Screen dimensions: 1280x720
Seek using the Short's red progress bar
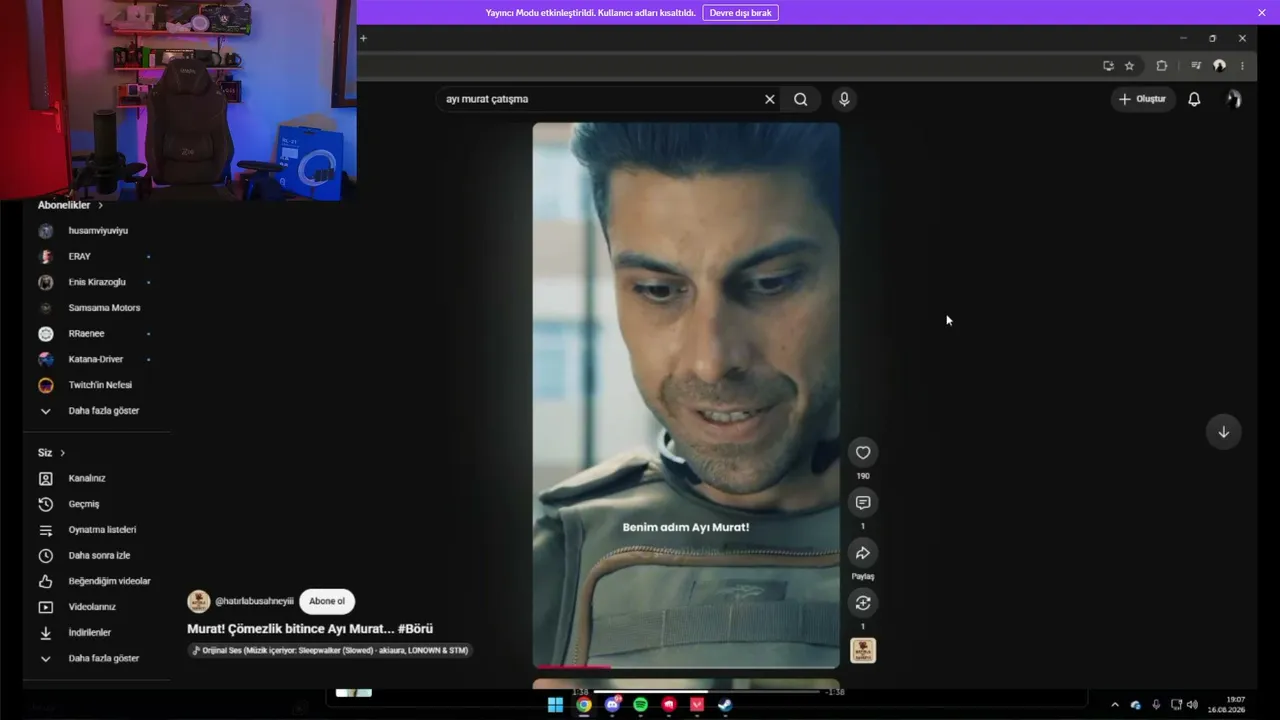coord(686,666)
